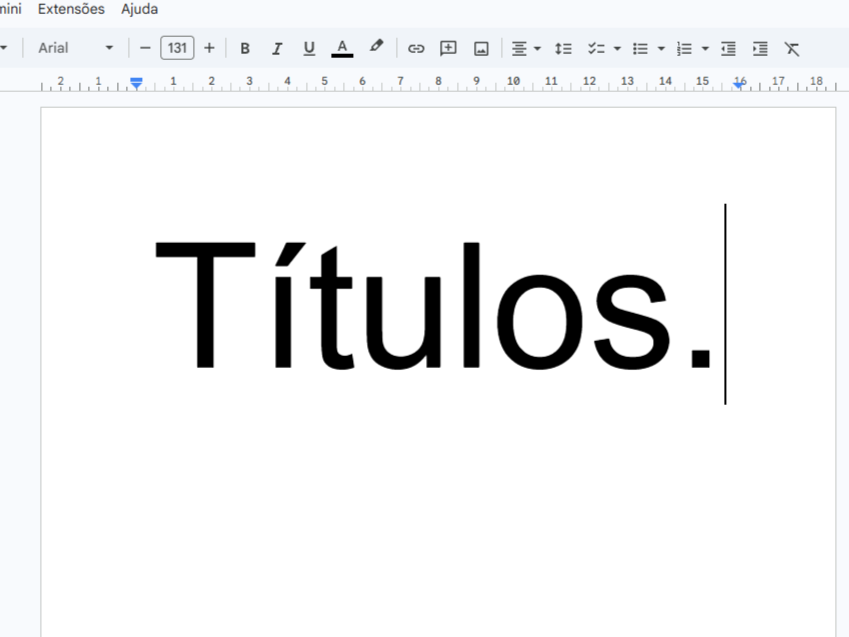The height and width of the screenshot is (637, 849).
Task: Click the numbered list icon
Action: click(684, 49)
